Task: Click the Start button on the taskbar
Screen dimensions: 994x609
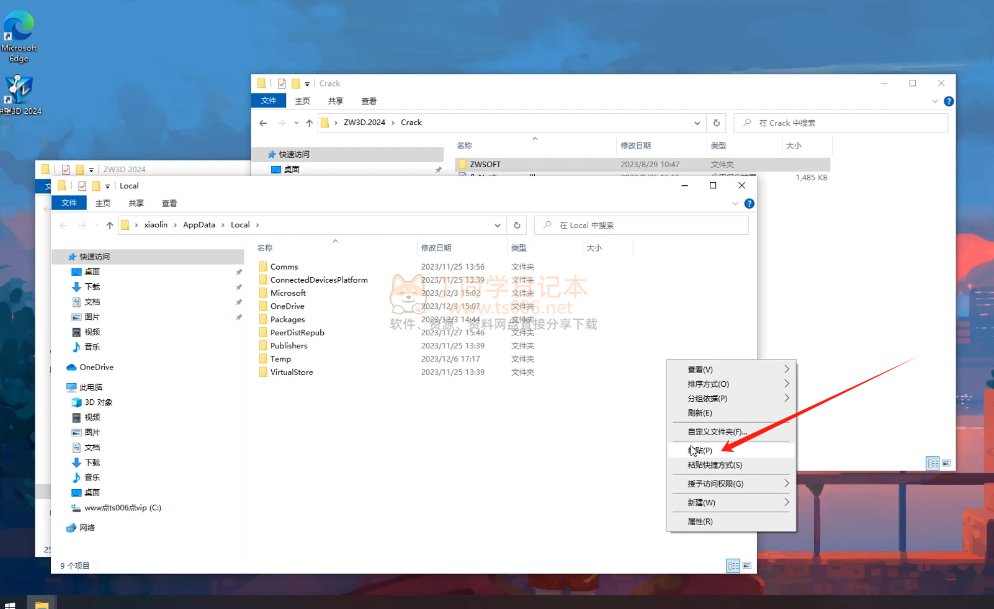Action: [x=10, y=603]
